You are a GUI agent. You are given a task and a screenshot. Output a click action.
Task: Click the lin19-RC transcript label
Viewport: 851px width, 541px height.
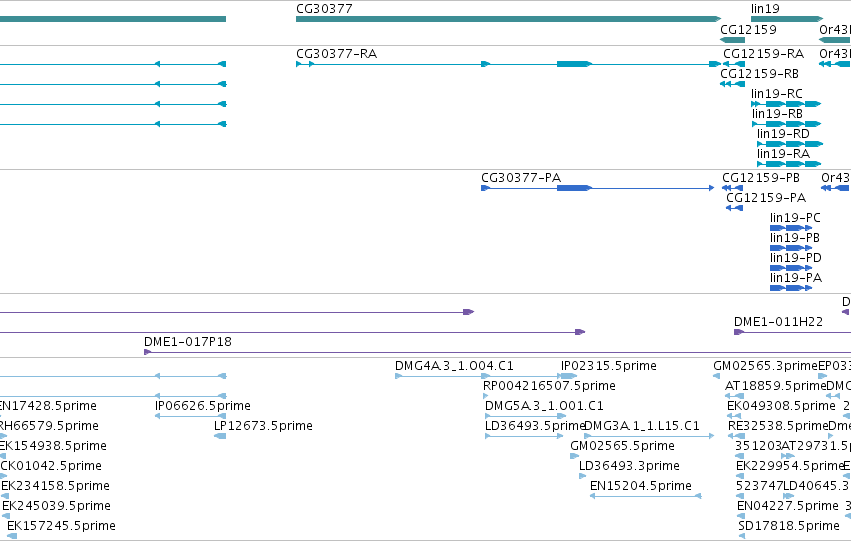point(776,94)
